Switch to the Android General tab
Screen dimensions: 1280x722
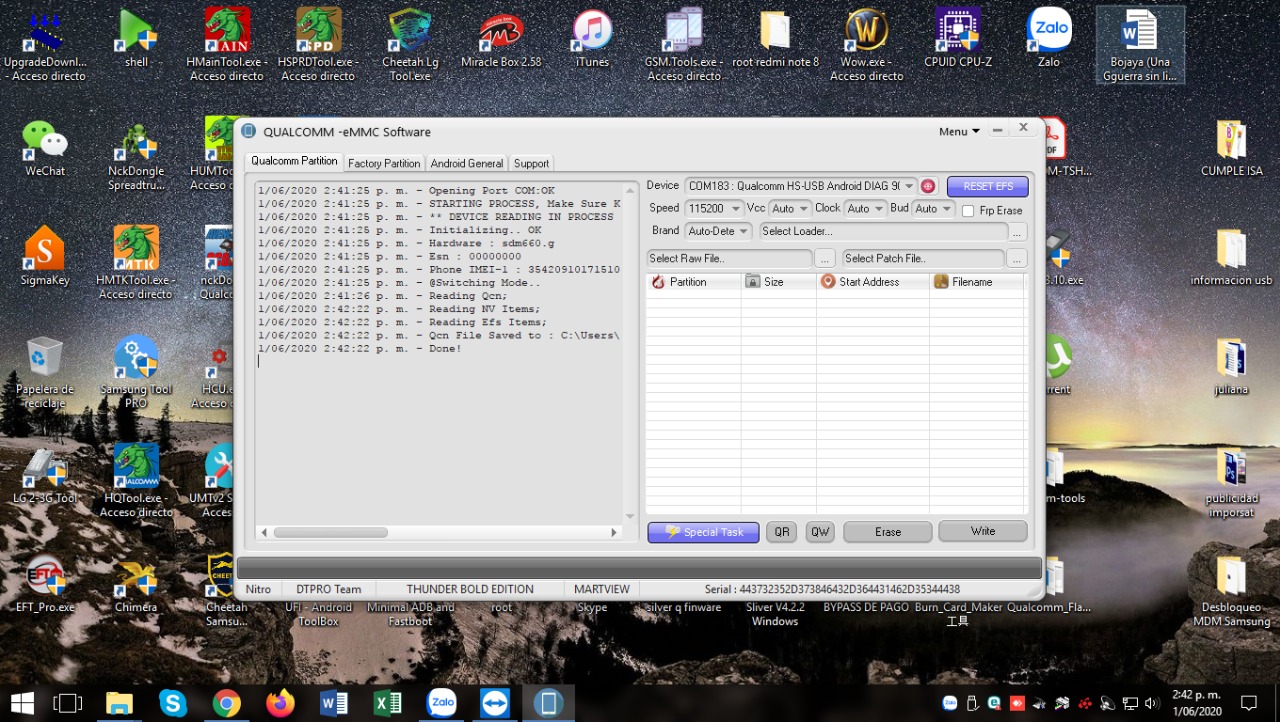[x=467, y=163]
